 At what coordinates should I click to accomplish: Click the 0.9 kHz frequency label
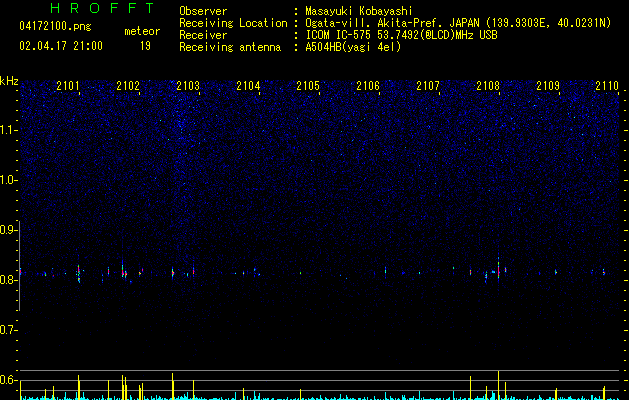coord(8,230)
